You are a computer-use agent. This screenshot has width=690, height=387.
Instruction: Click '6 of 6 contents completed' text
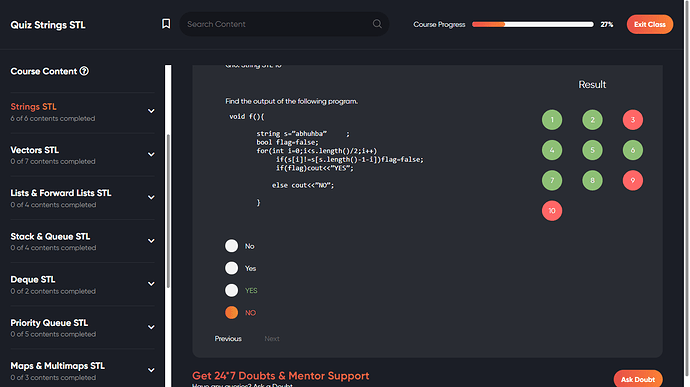(53, 118)
